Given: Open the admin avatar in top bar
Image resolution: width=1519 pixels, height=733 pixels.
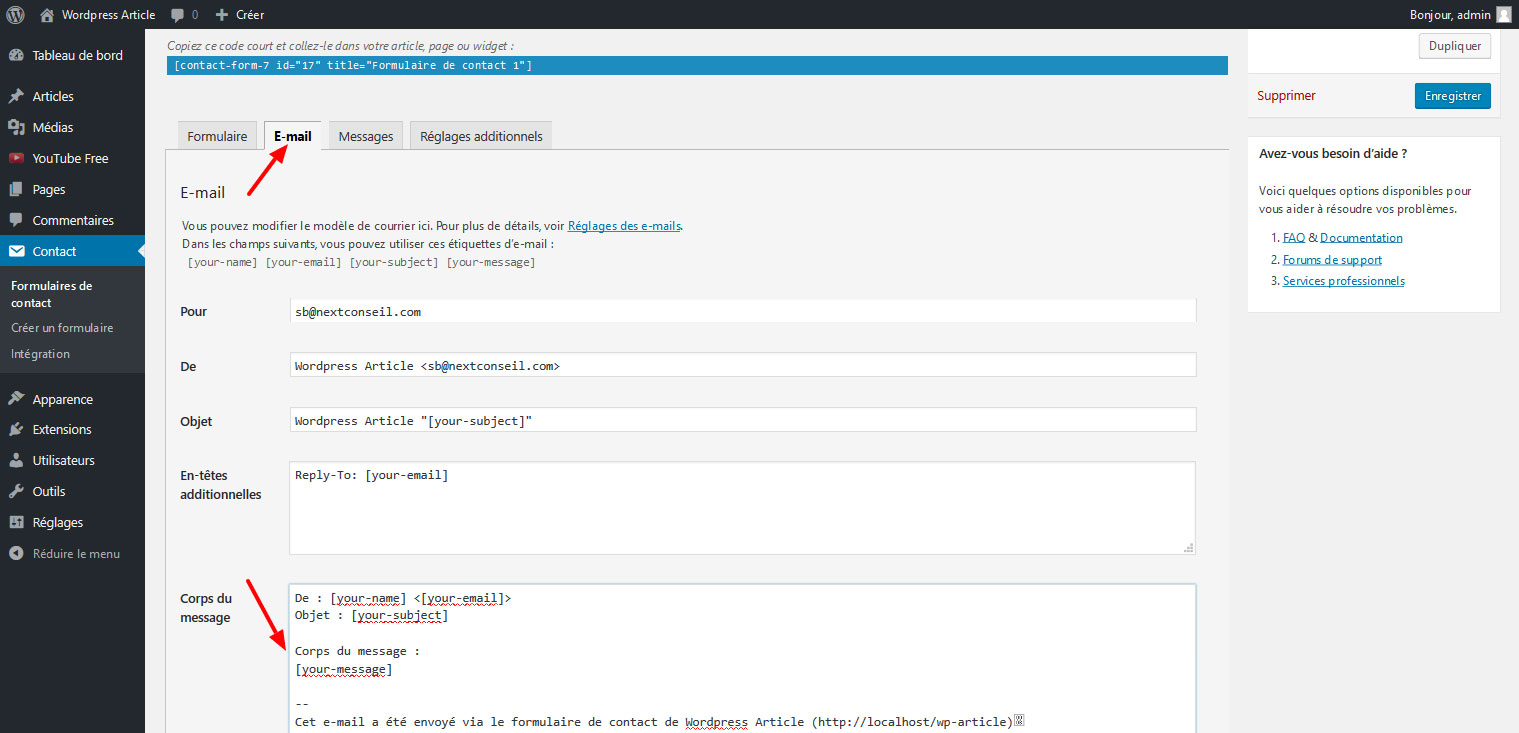Looking at the screenshot, I should pos(1504,15).
